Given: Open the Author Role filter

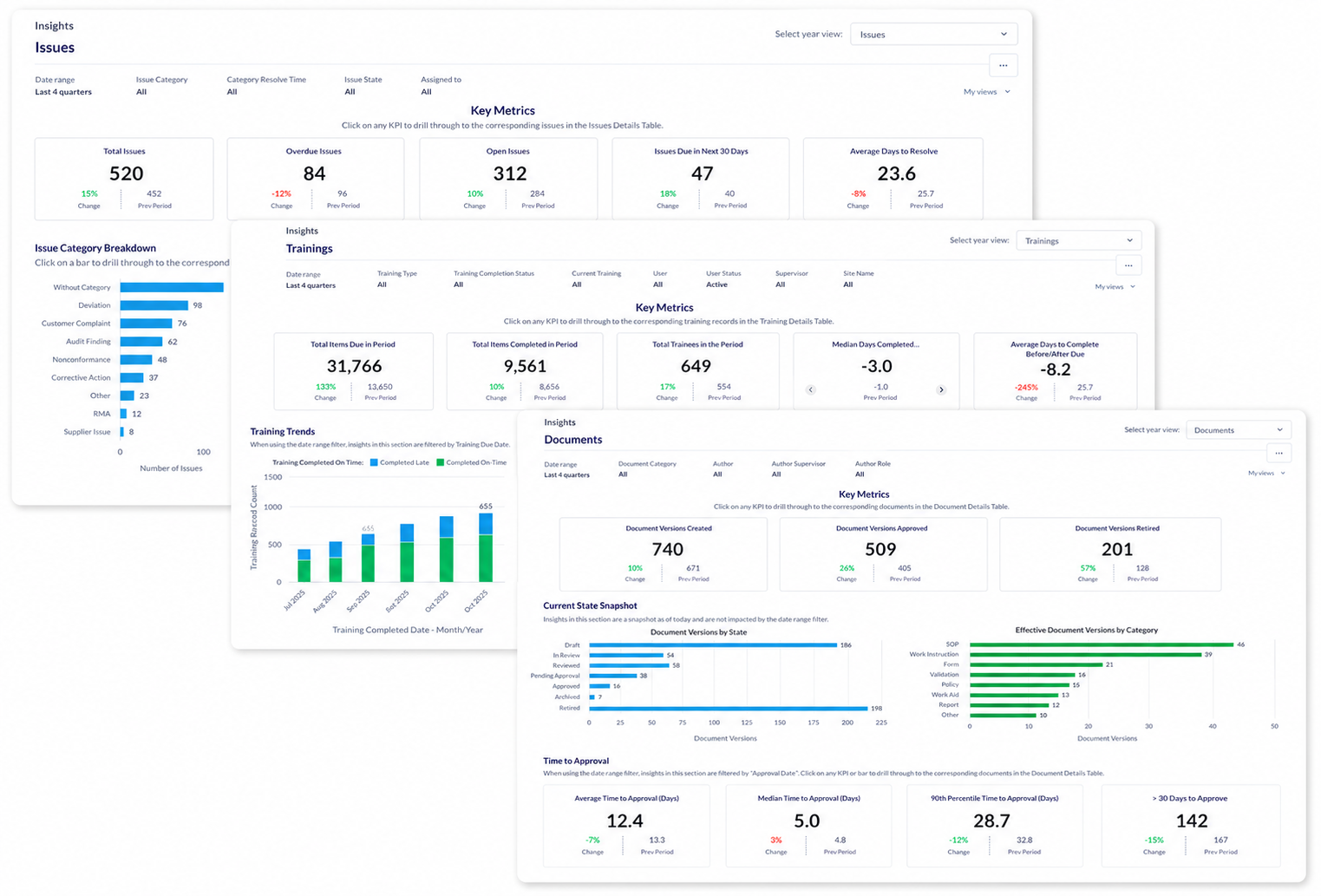Looking at the screenshot, I should coord(872,468).
